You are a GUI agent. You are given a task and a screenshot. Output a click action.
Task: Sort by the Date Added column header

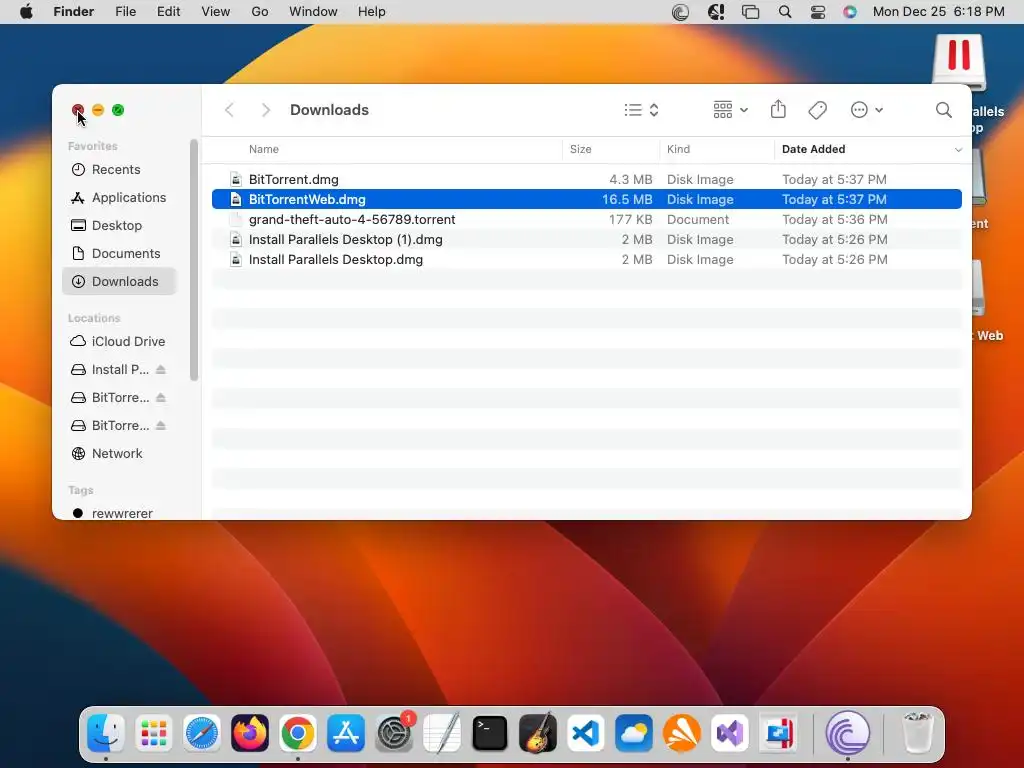point(814,150)
